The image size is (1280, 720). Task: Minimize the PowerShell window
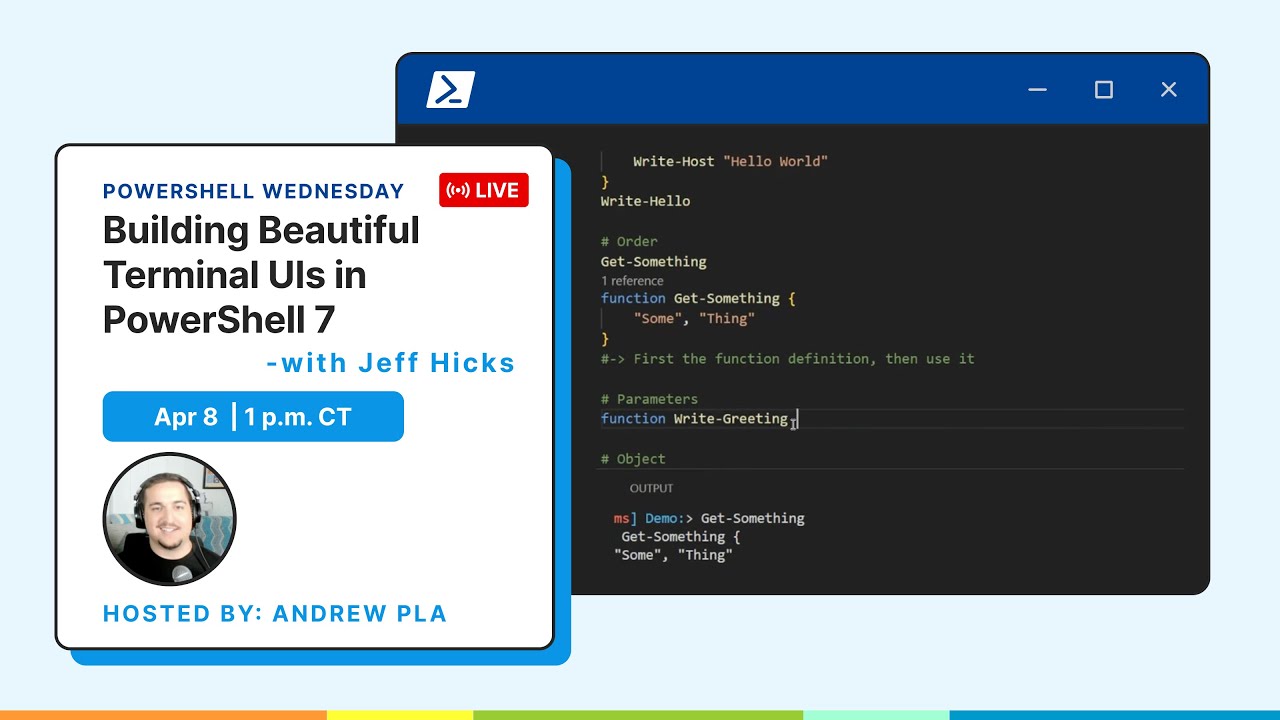pos(1038,90)
